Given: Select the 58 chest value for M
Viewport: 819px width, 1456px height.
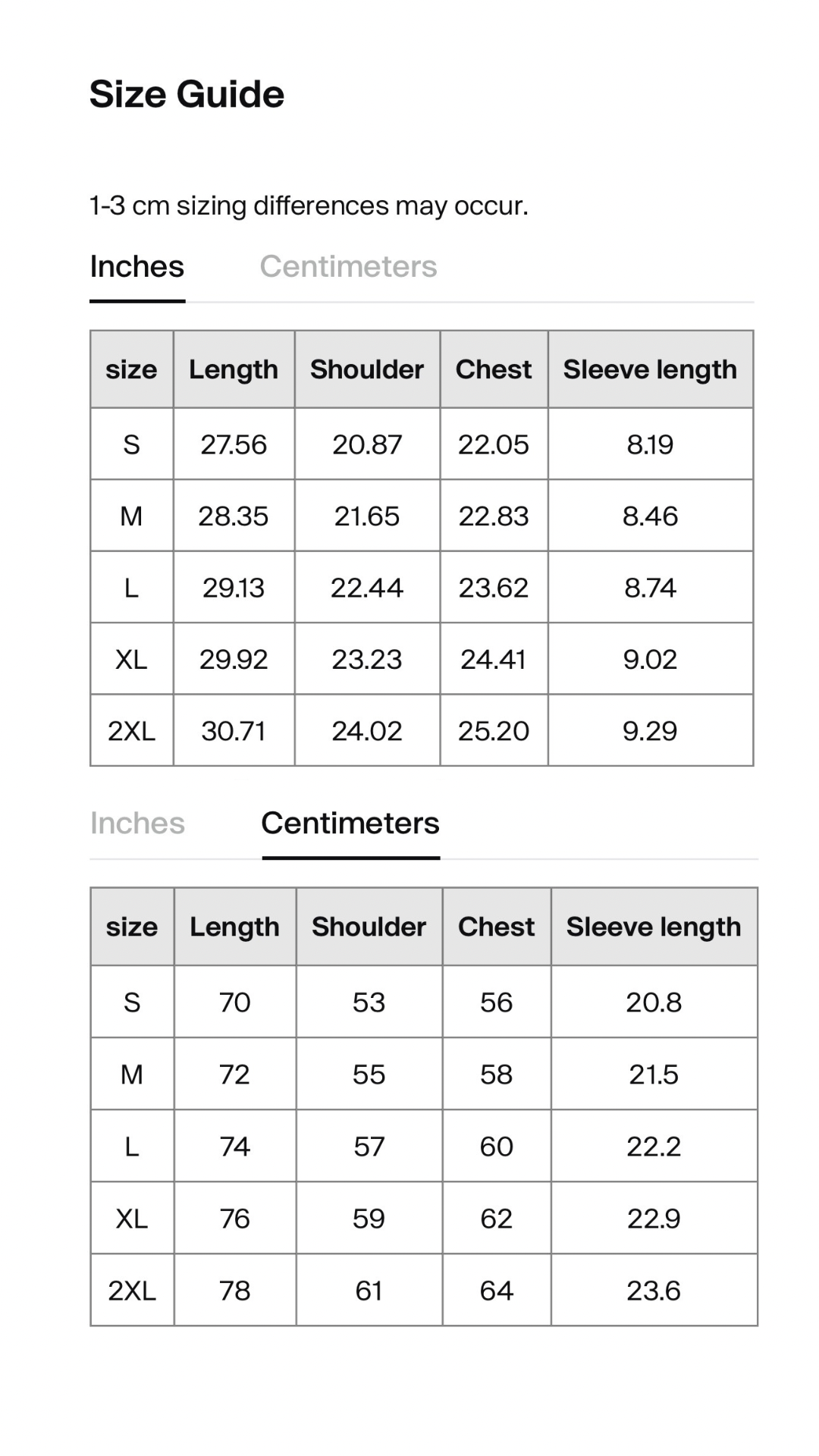Looking at the screenshot, I should point(497,1075).
